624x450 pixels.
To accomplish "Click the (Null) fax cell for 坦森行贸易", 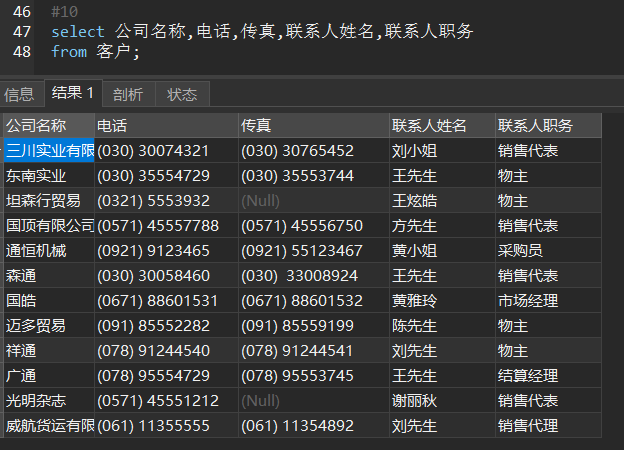I will tap(260, 201).
